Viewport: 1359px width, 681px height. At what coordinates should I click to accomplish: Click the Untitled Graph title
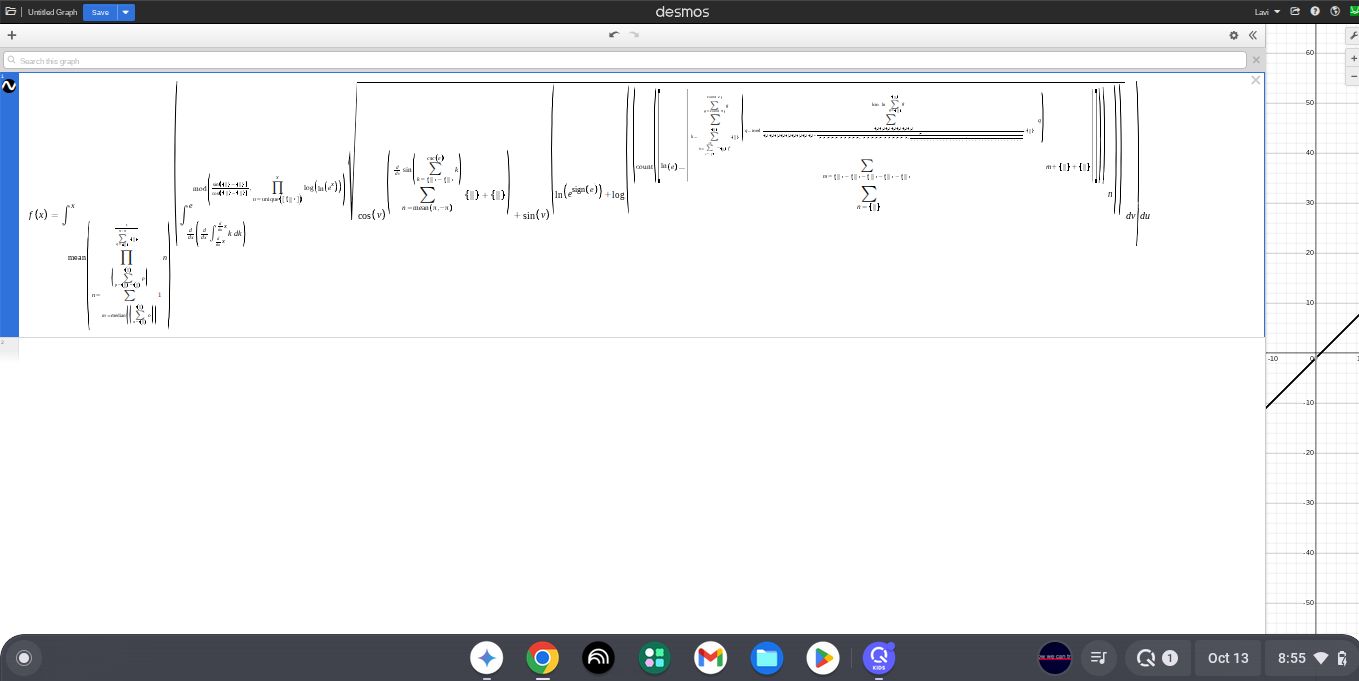pyautogui.click(x=52, y=12)
